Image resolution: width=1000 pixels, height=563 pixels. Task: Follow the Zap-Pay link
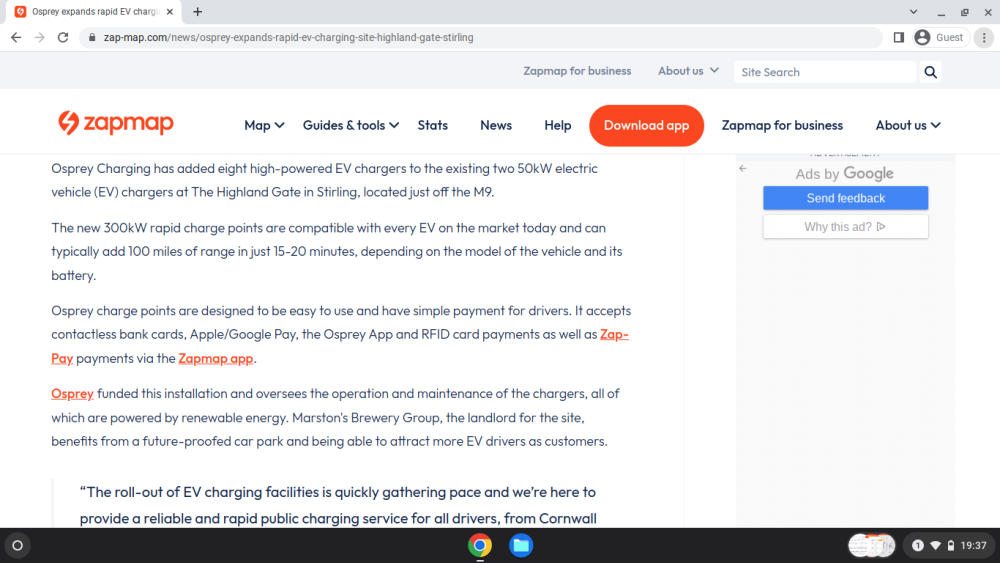[x=614, y=334]
